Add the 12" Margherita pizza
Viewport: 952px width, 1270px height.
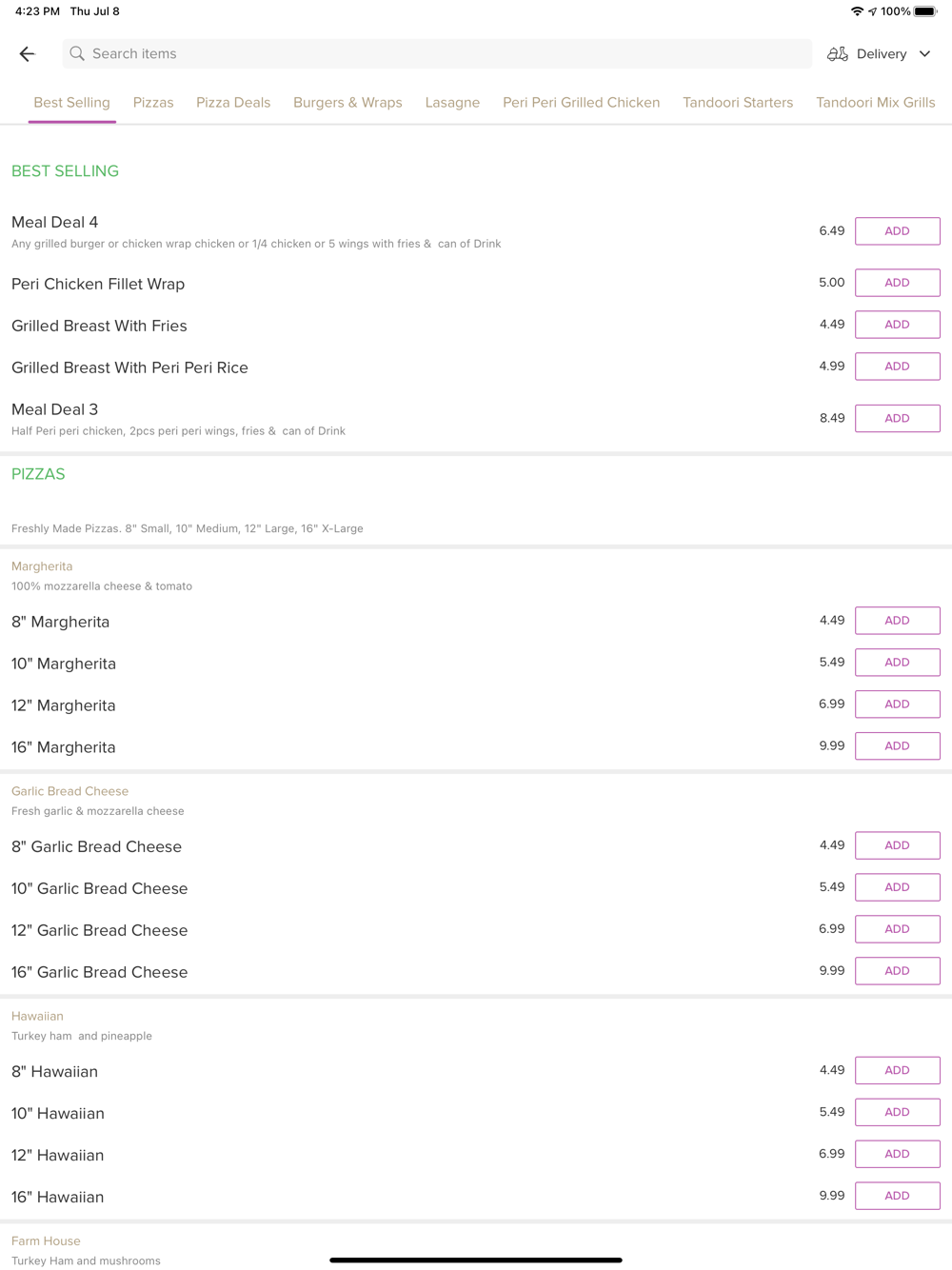point(897,704)
